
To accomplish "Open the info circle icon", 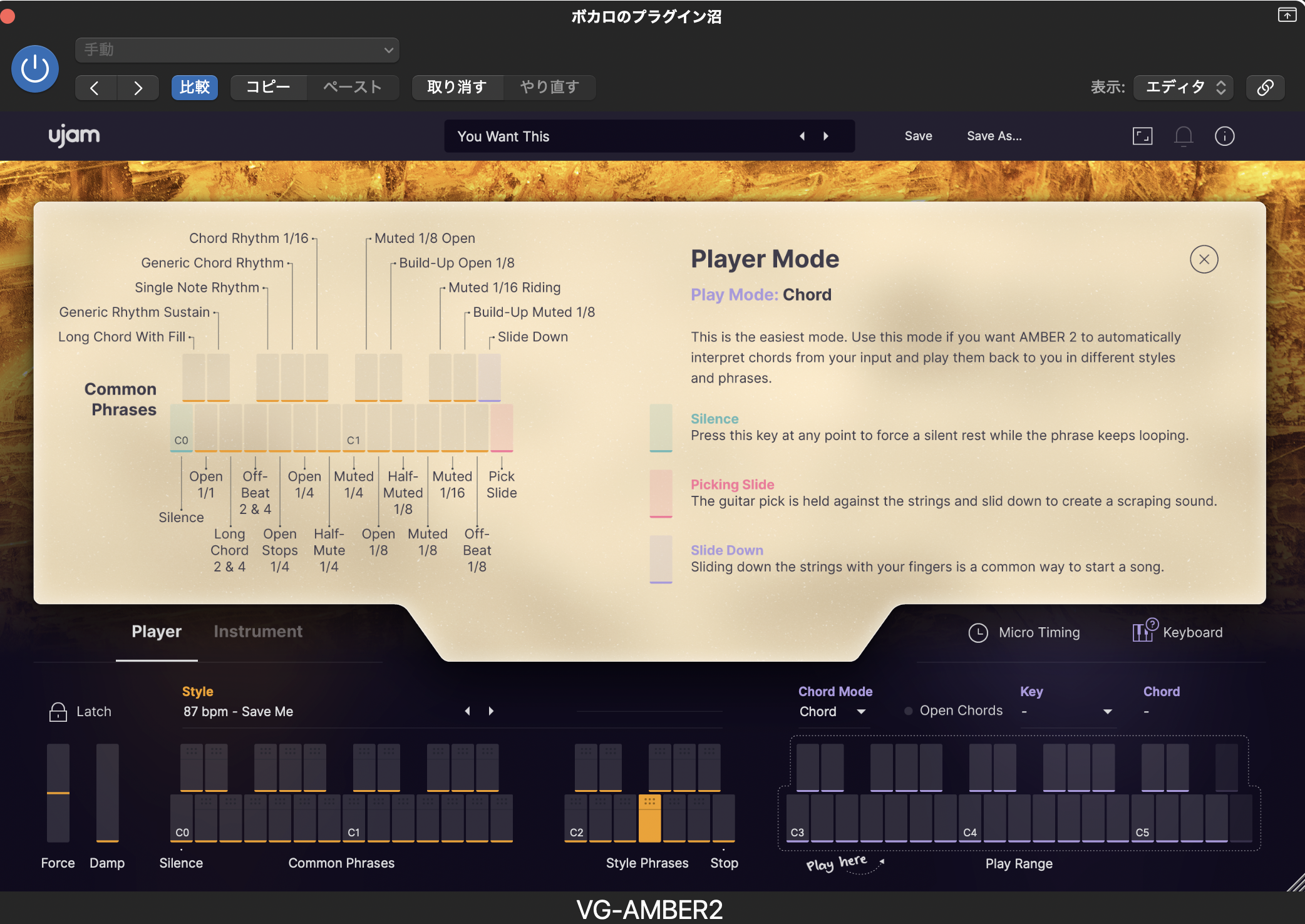I will pos(1225,136).
